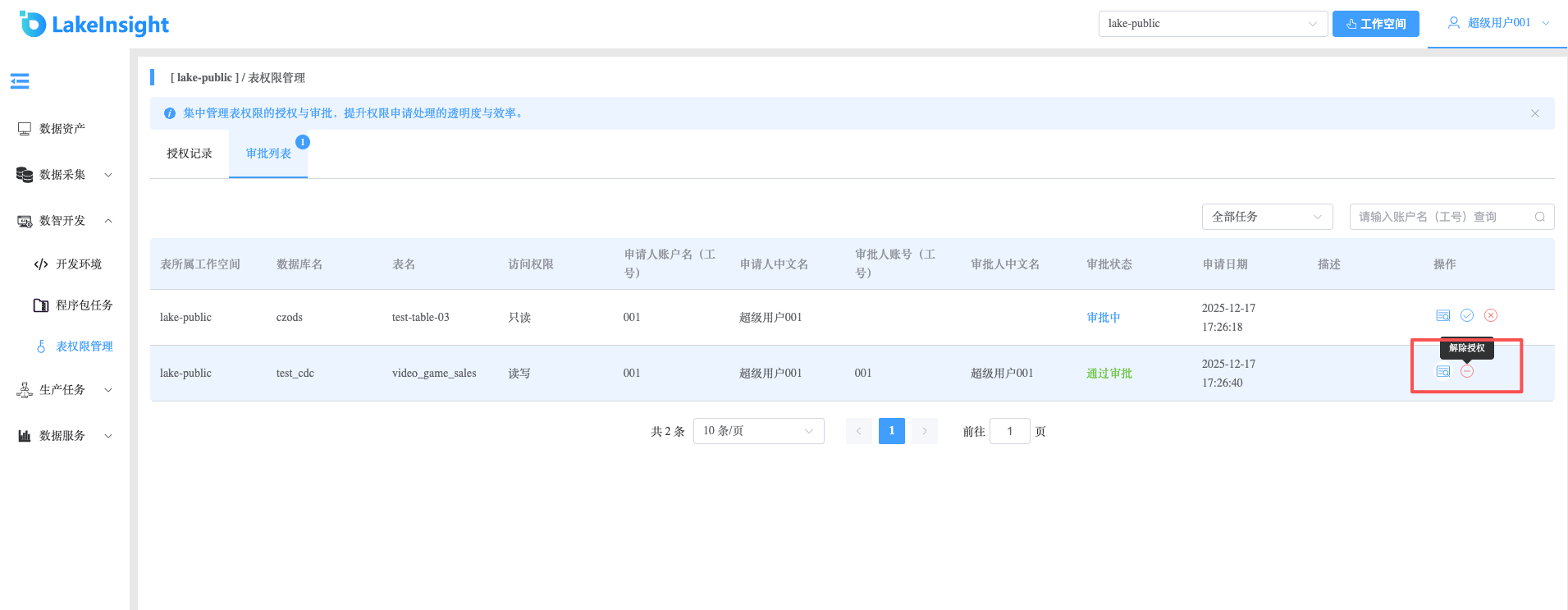The height and width of the screenshot is (610, 1568).
Task: Click the revoke authorization icon for video_game_sales
Action: pyautogui.click(x=1467, y=371)
